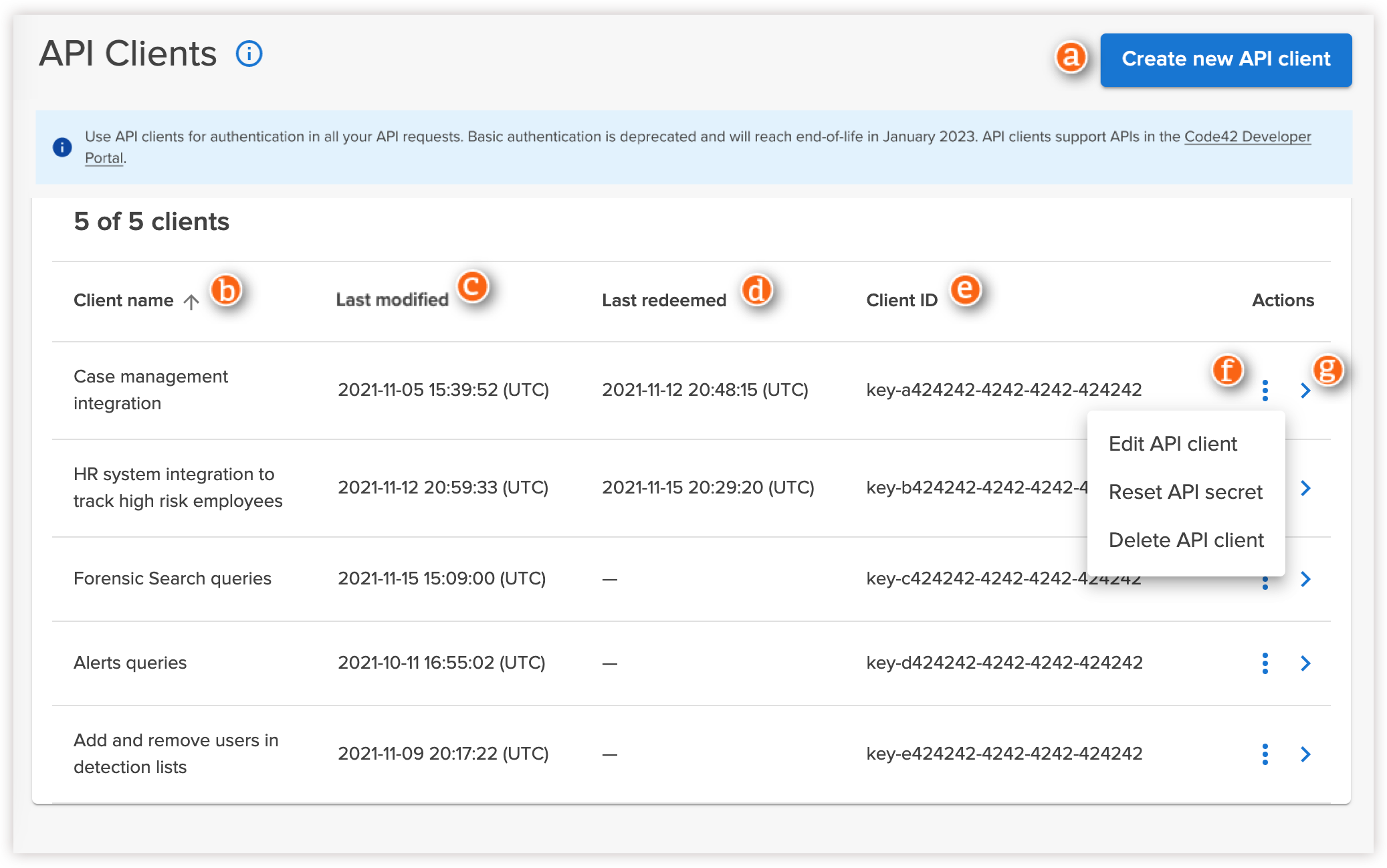Sort the table by Last redeemed
This screenshot has height=868, width=1387.
point(663,300)
